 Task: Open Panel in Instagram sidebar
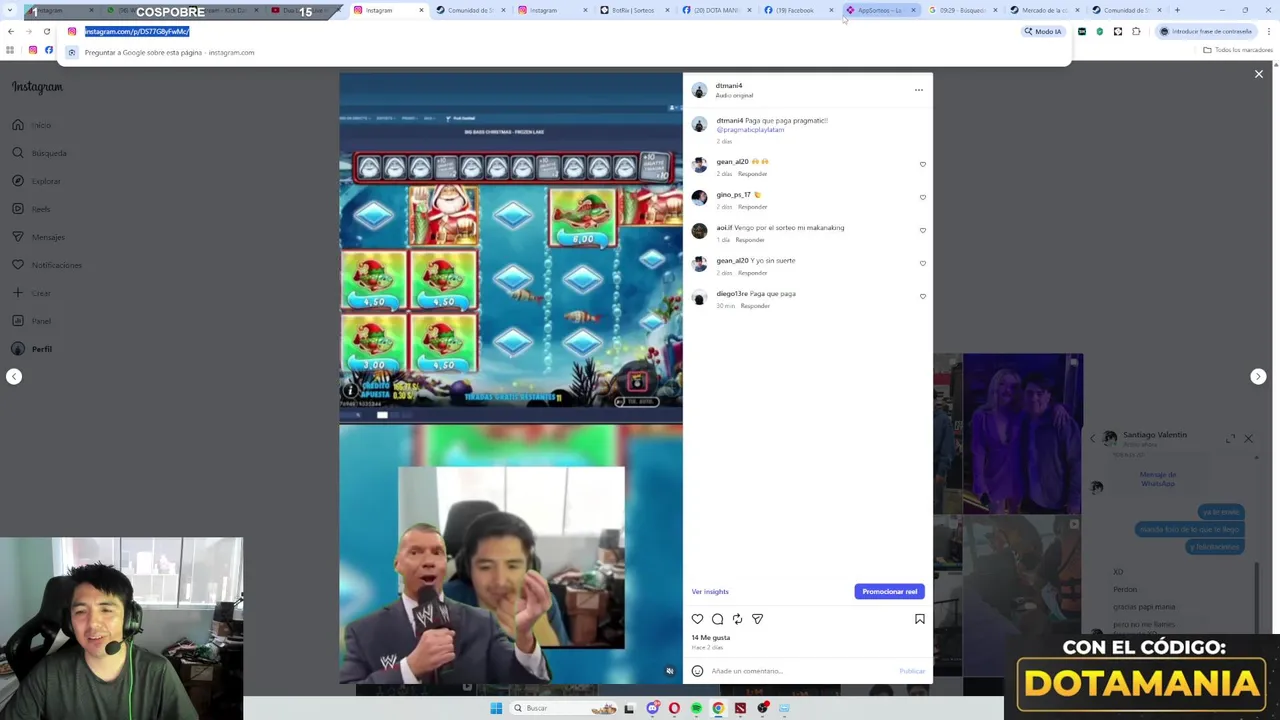tap(31, 321)
